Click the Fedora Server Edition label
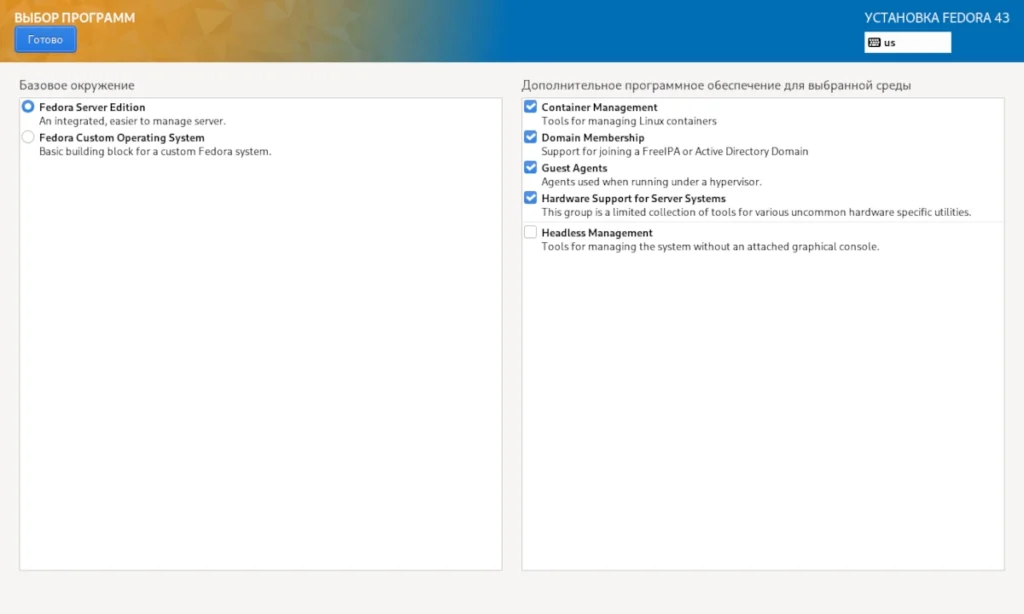The width and height of the screenshot is (1024, 614). coord(92,107)
